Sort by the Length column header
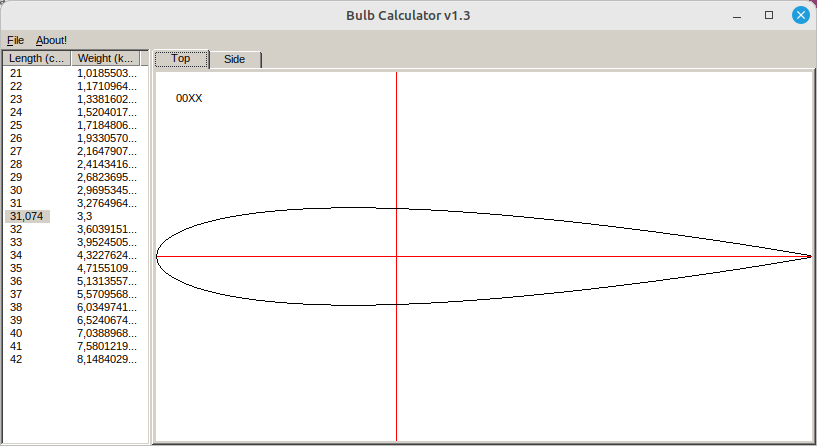The width and height of the screenshot is (817, 446). tap(36, 58)
